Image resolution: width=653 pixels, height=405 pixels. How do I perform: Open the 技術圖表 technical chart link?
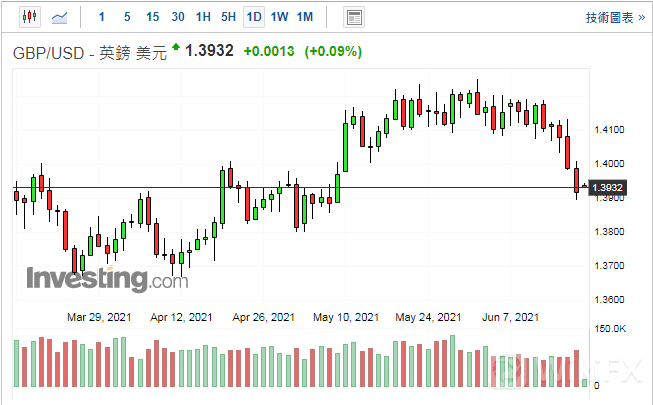(613, 17)
